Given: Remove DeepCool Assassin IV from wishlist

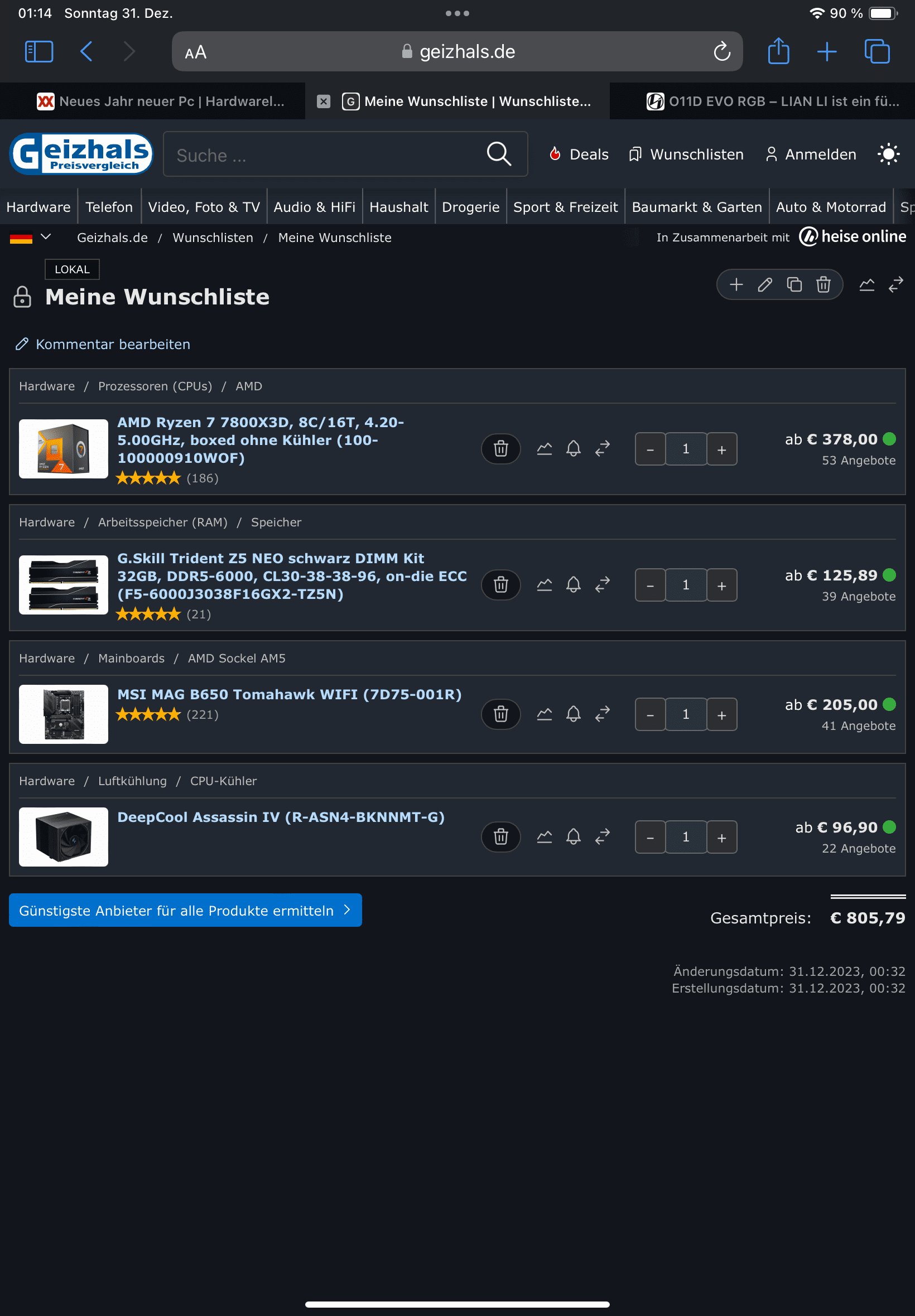Looking at the screenshot, I should 501,836.
